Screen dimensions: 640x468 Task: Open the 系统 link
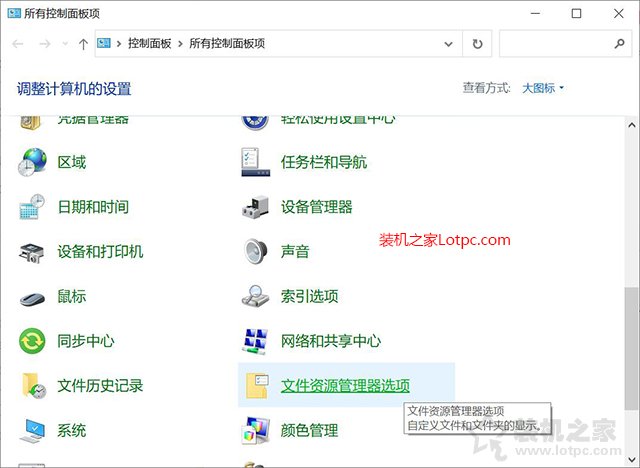(72, 430)
